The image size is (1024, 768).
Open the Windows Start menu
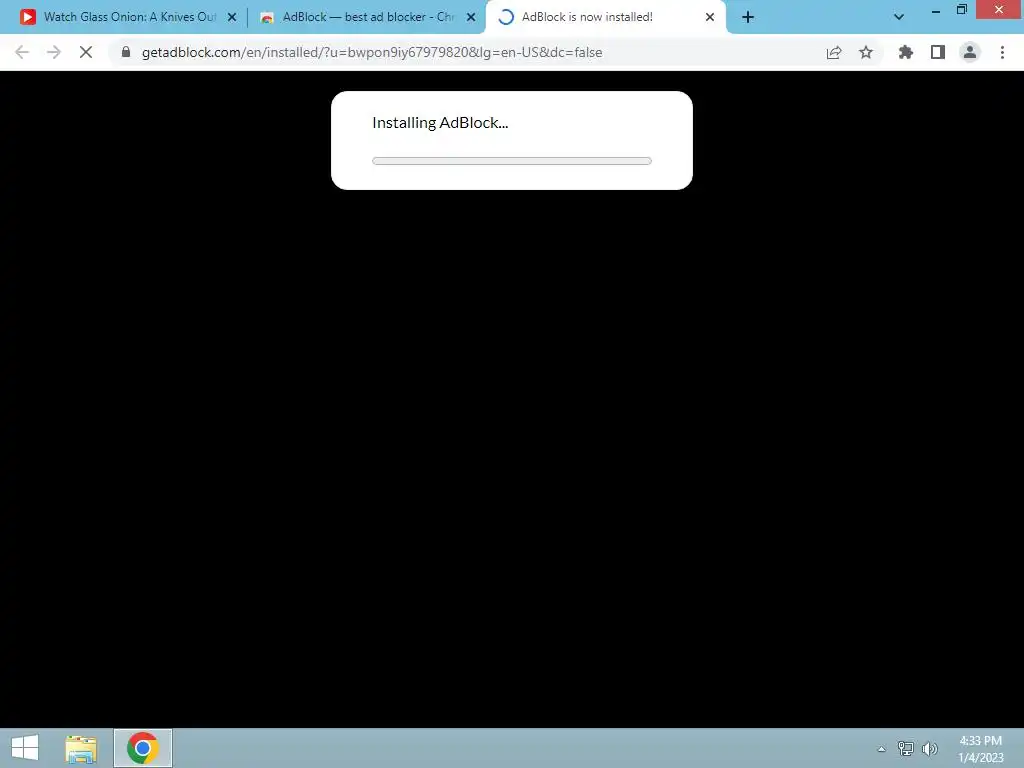point(25,748)
